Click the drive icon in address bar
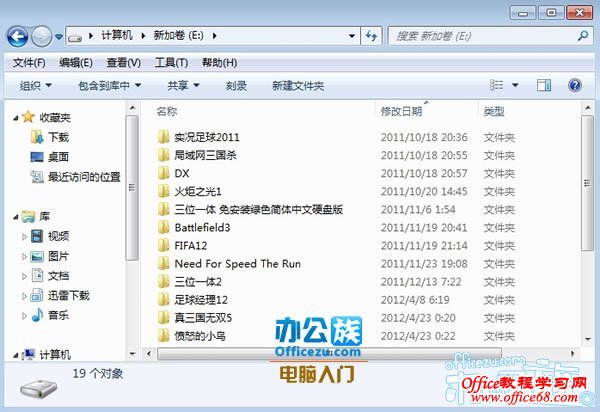 75,37
